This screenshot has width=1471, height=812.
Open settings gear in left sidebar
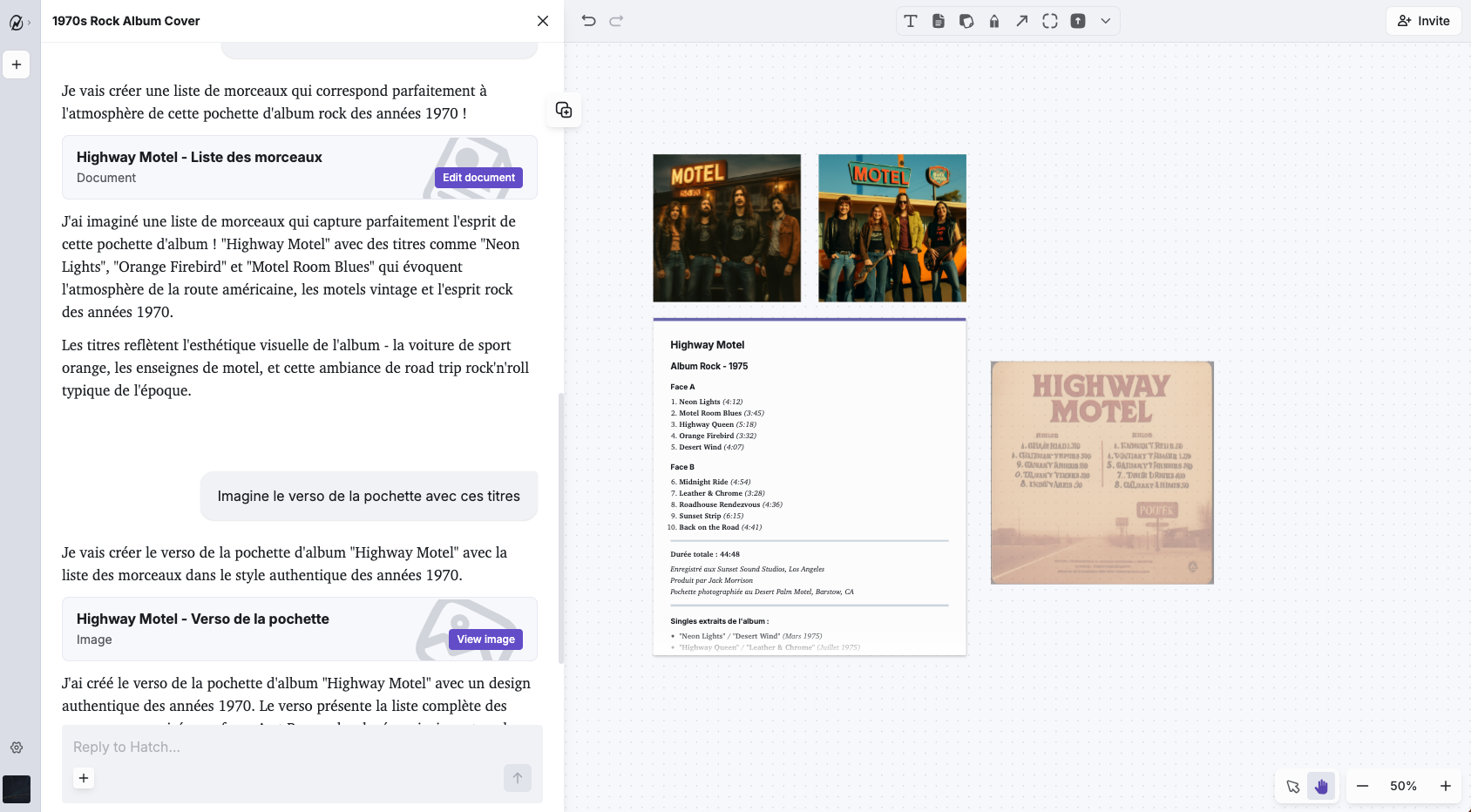pyautogui.click(x=17, y=748)
